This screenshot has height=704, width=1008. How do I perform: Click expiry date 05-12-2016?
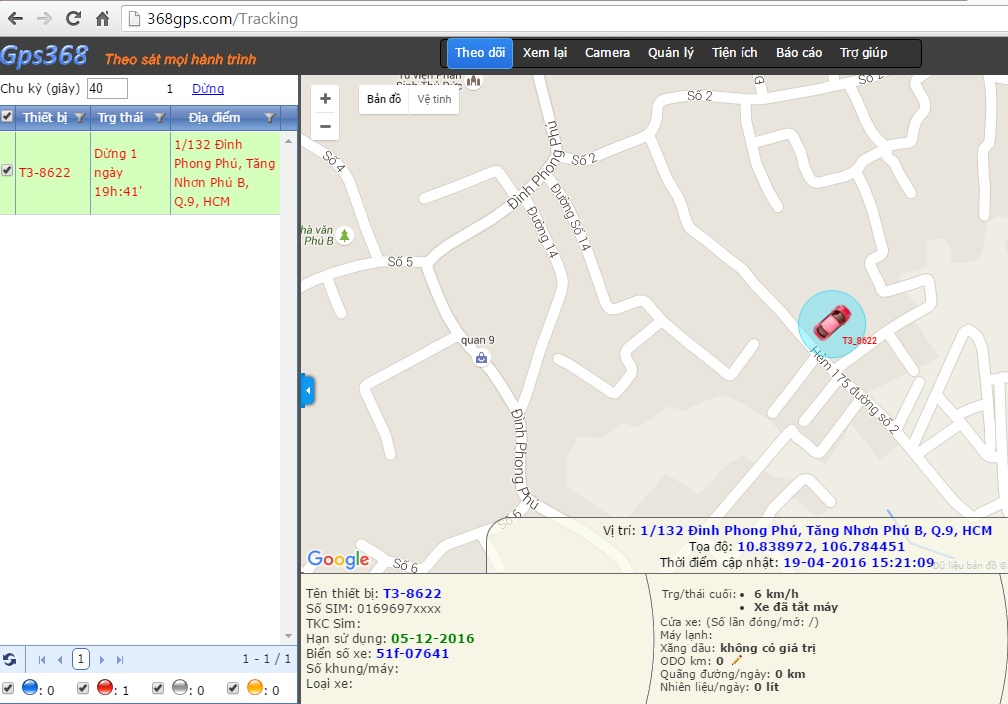coord(433,638)
